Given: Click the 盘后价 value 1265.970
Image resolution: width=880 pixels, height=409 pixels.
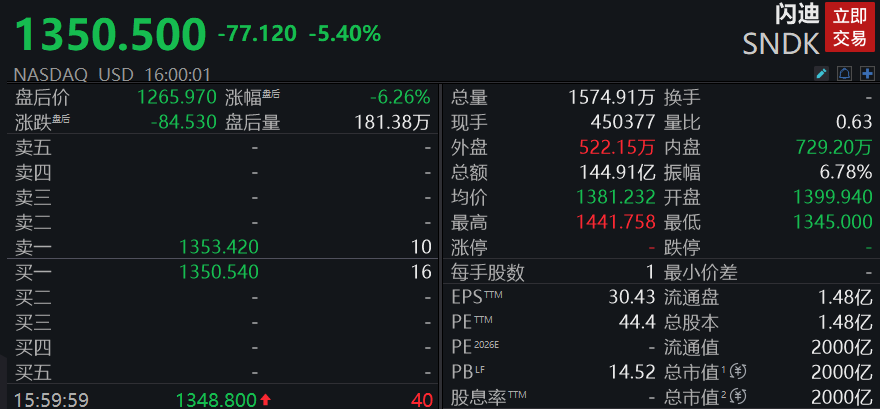Looking at the screenshot, I should point(177,98).
